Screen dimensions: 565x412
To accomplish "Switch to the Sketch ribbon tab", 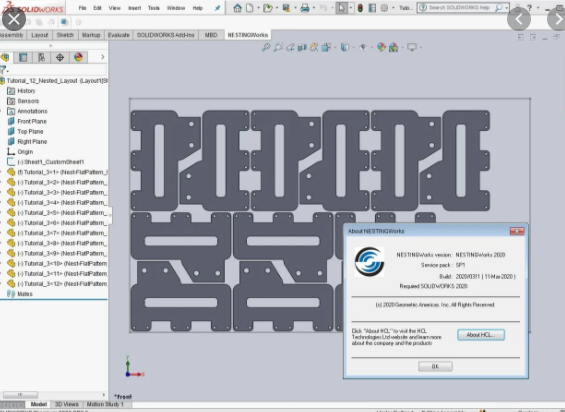I will (x=65, y=35).
